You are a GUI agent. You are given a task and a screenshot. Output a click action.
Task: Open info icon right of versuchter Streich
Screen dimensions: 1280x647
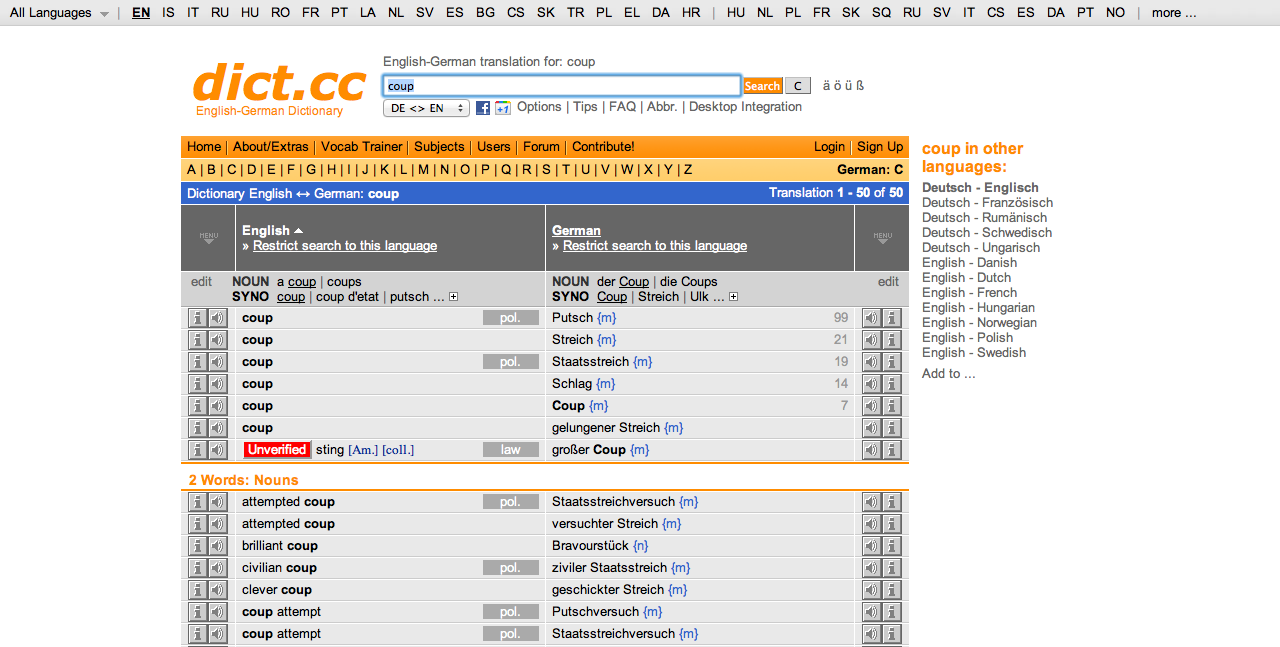(x=892, y=524)
